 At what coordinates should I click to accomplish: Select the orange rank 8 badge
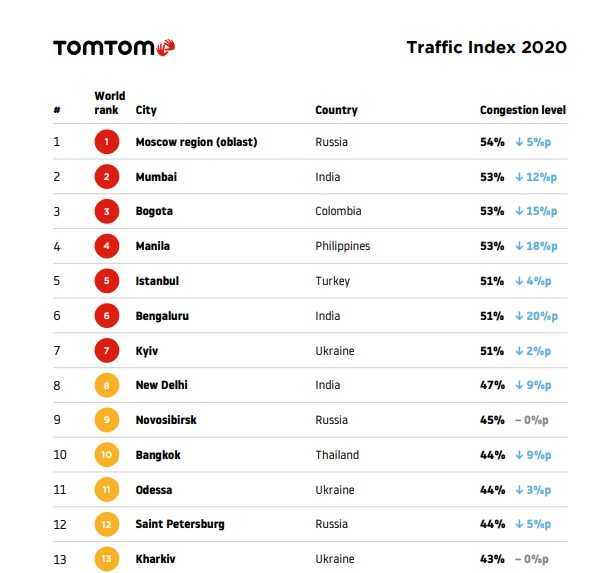click(x=107, y=385)
